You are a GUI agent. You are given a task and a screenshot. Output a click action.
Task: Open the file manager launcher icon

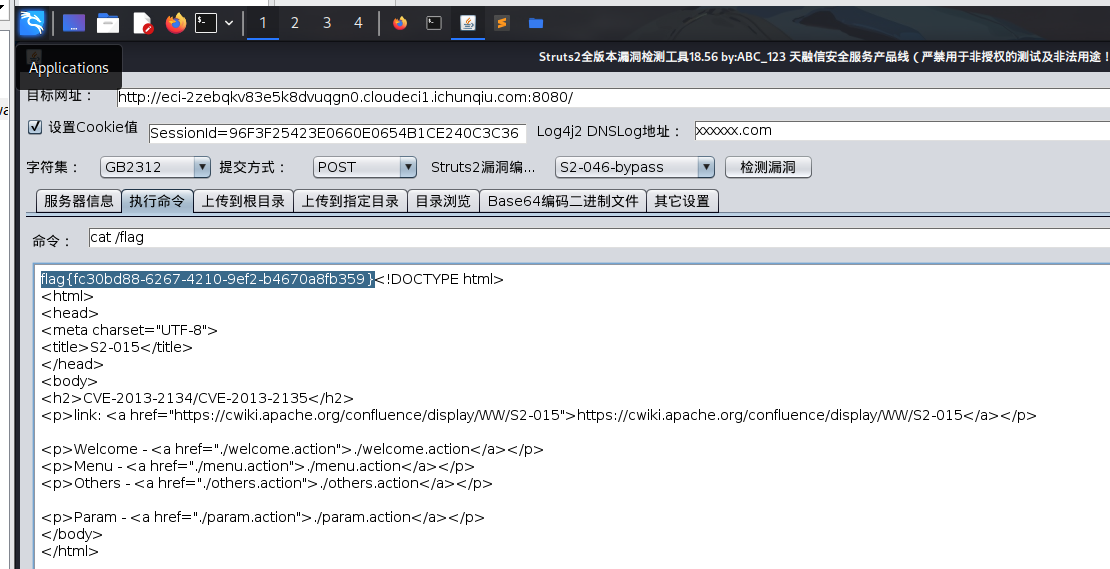108,23
